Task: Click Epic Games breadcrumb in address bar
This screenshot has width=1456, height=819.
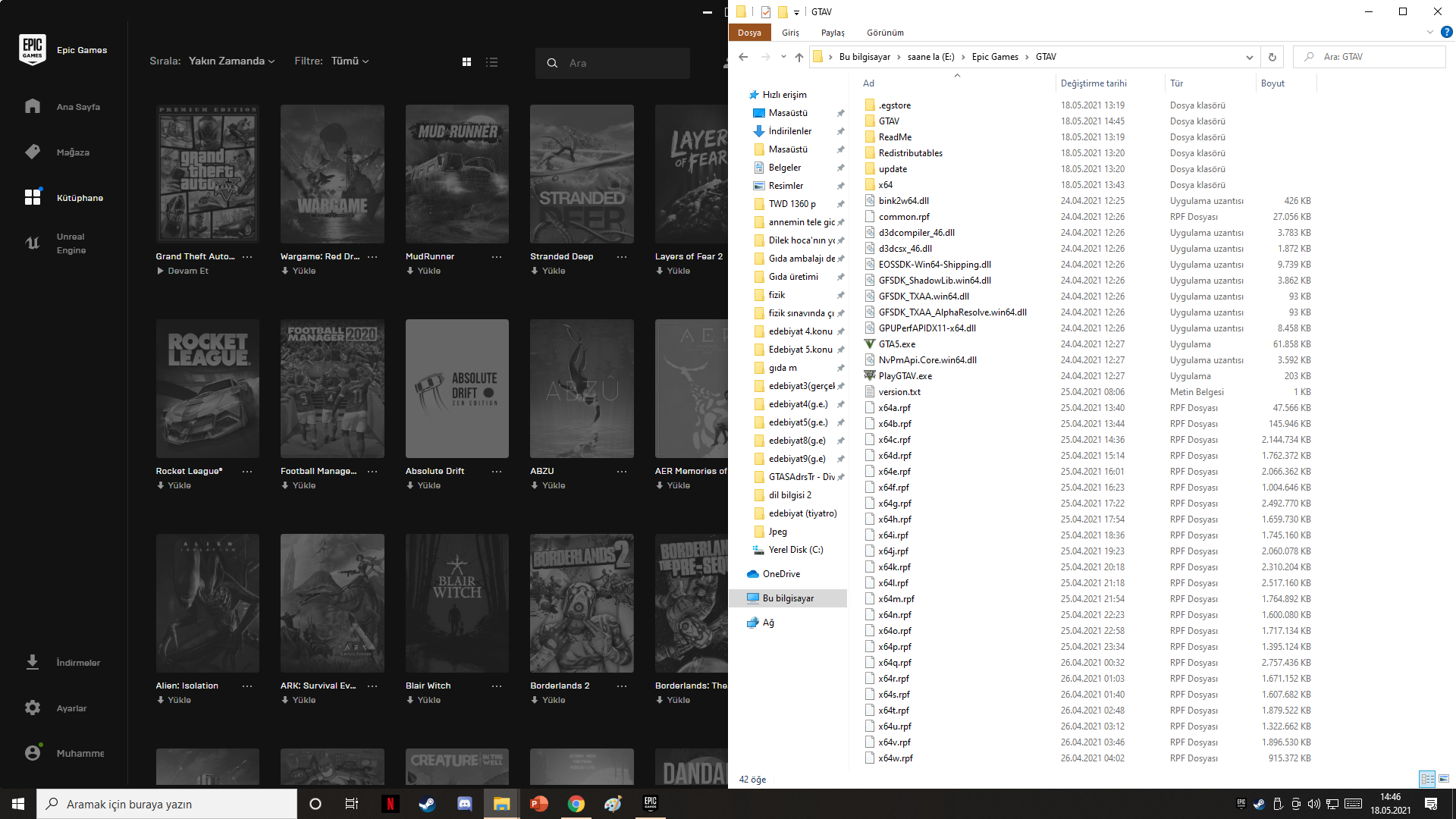Action: [x=995, y=57]
